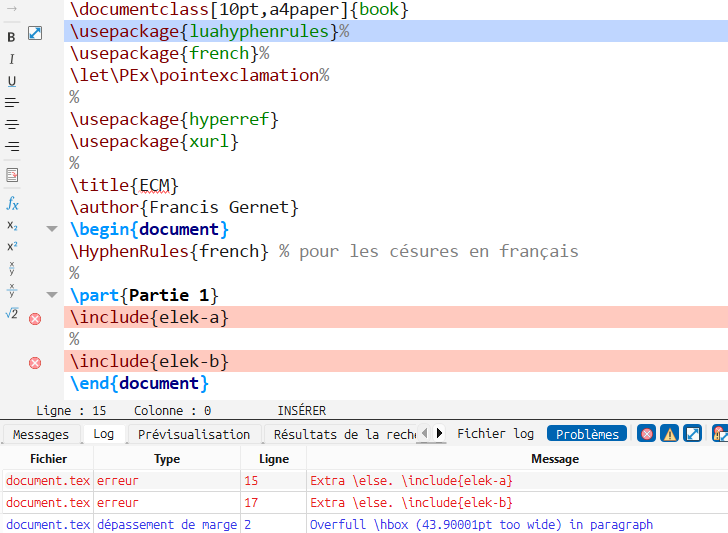Click the misspelled word ECM in \title
Image resolution: width=728 pixels, height=533 pixels.
point(155,186)
